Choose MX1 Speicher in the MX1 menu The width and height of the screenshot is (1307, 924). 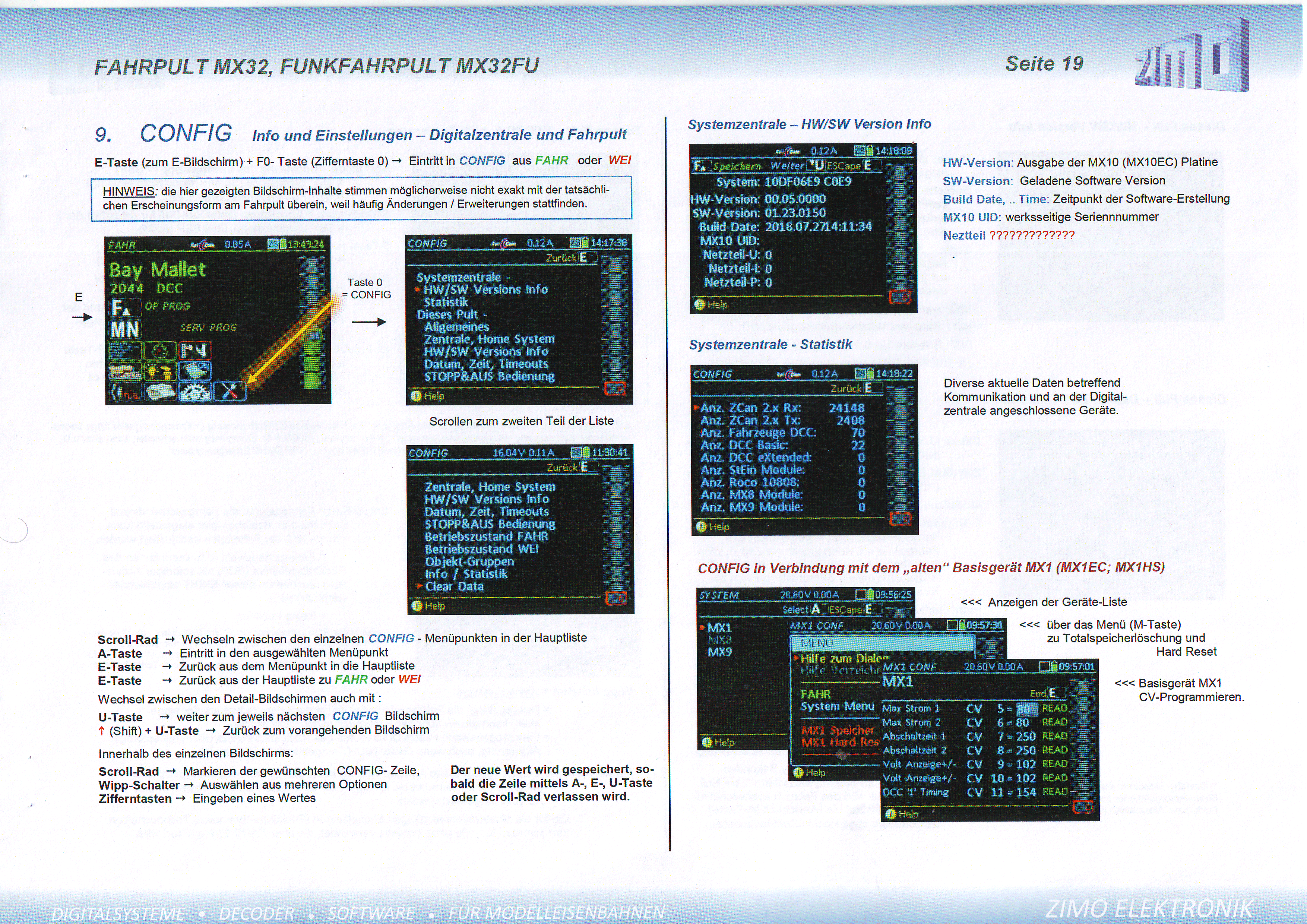[838, 730]
